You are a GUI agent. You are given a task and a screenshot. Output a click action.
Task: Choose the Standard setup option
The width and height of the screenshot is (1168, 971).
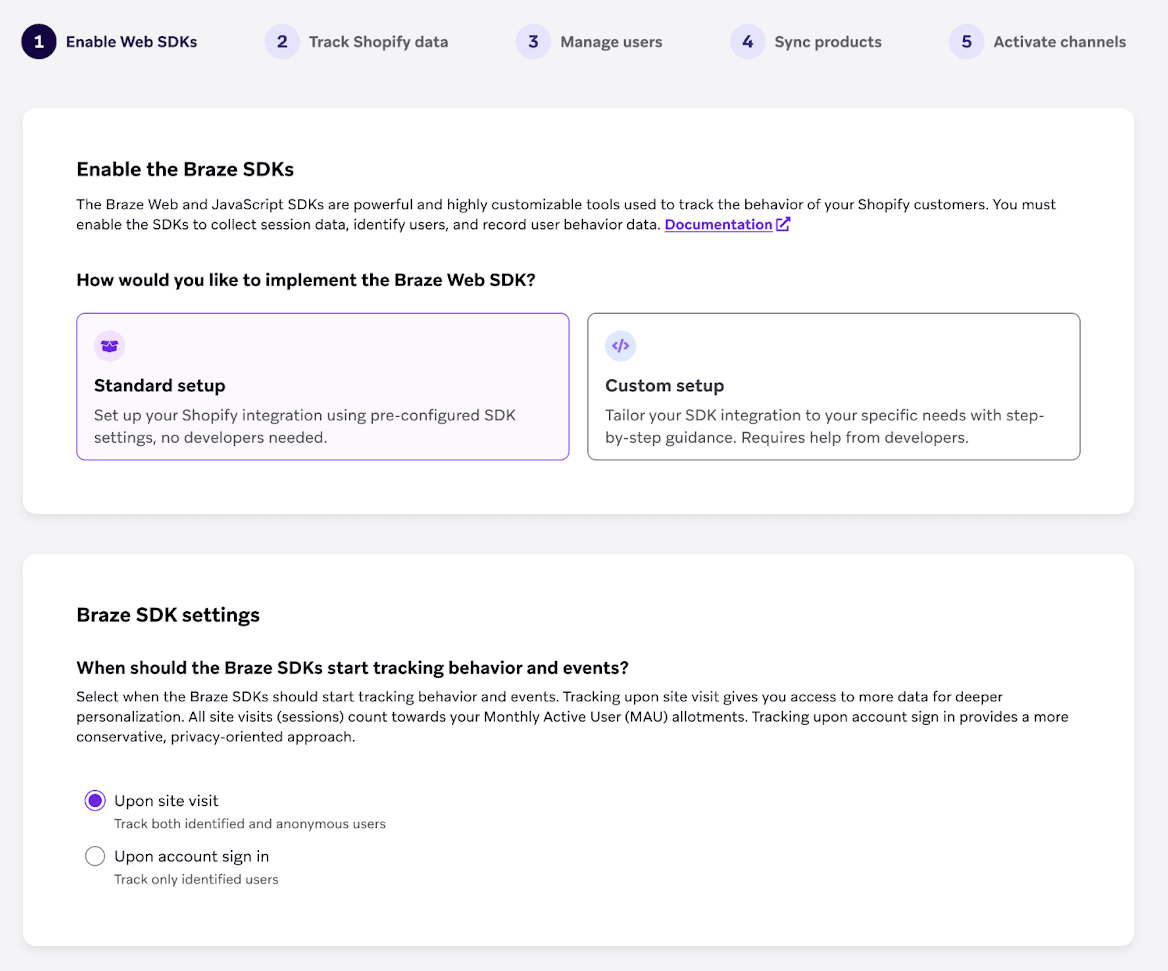click(322, 386)
